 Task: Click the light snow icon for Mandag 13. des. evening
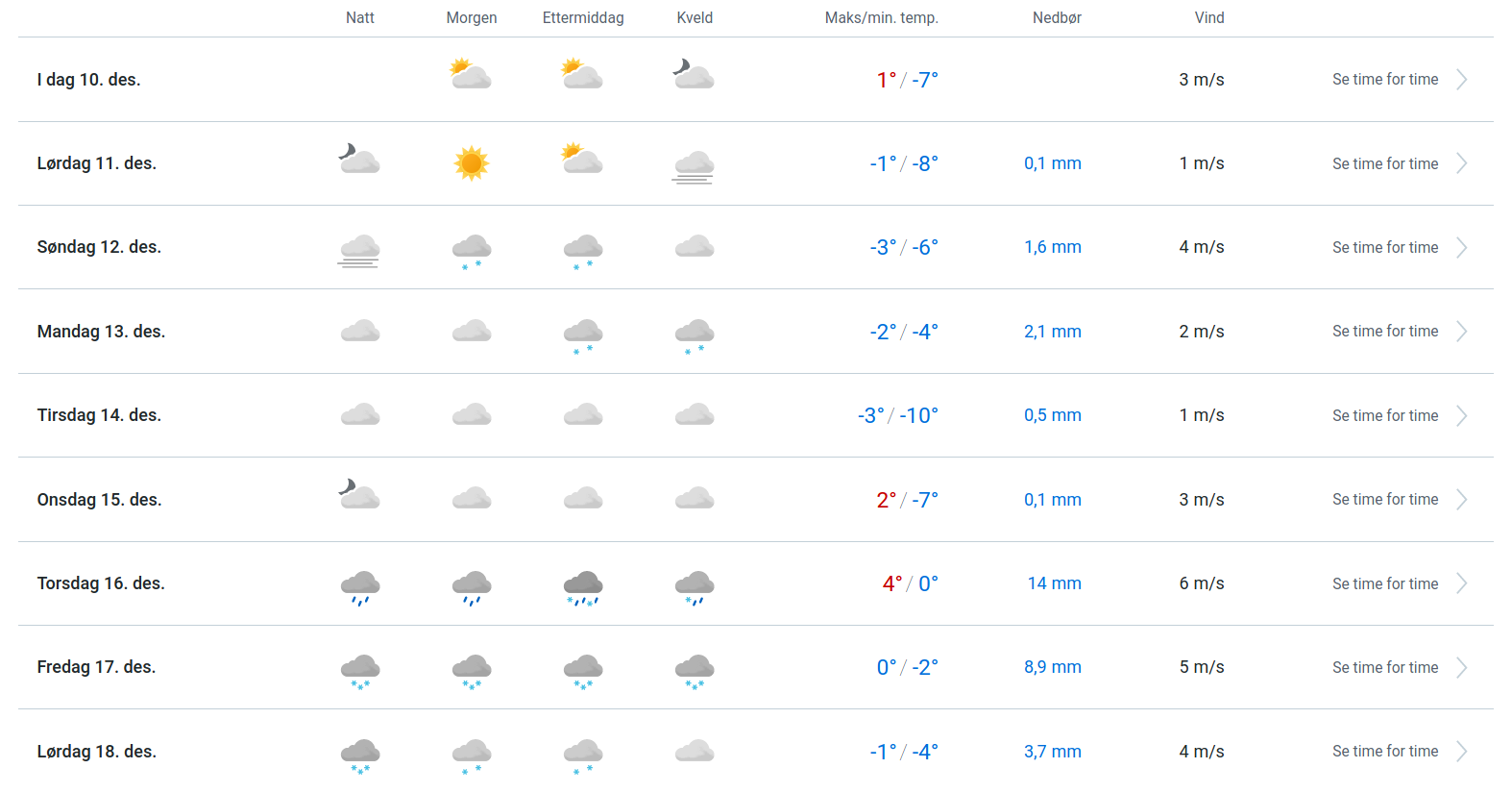[694, 335]
